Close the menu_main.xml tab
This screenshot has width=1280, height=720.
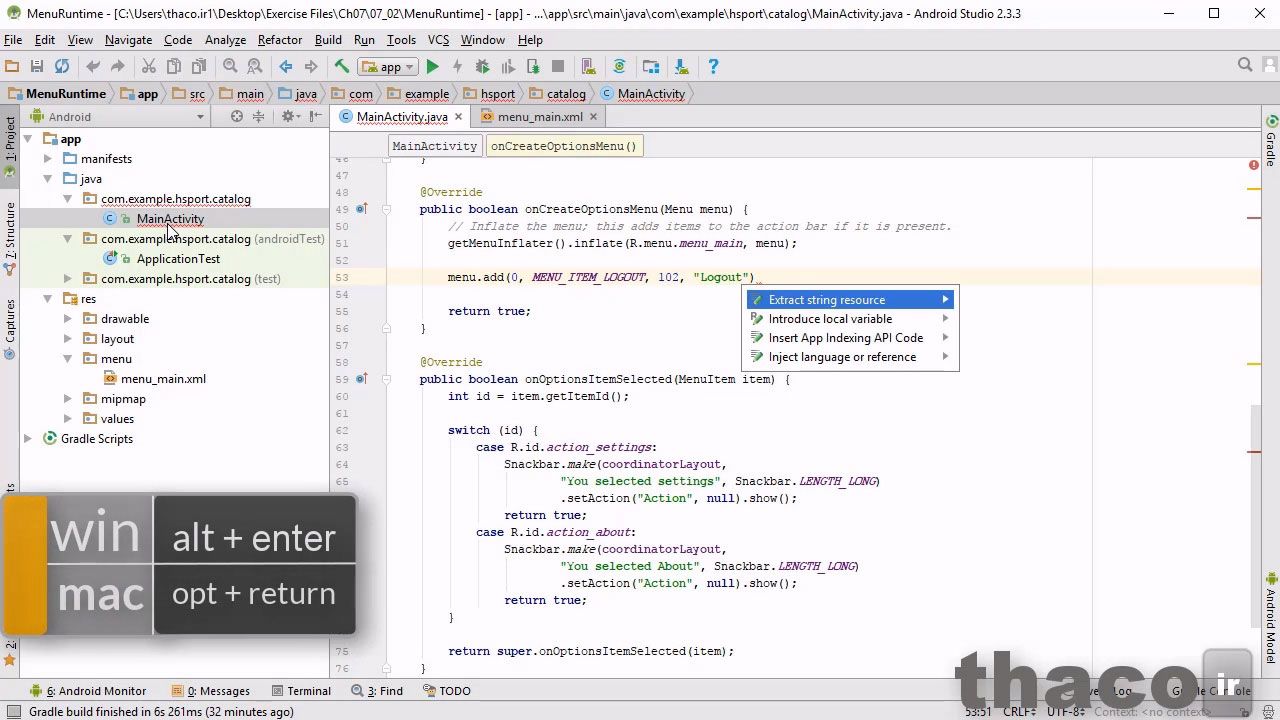593,116
